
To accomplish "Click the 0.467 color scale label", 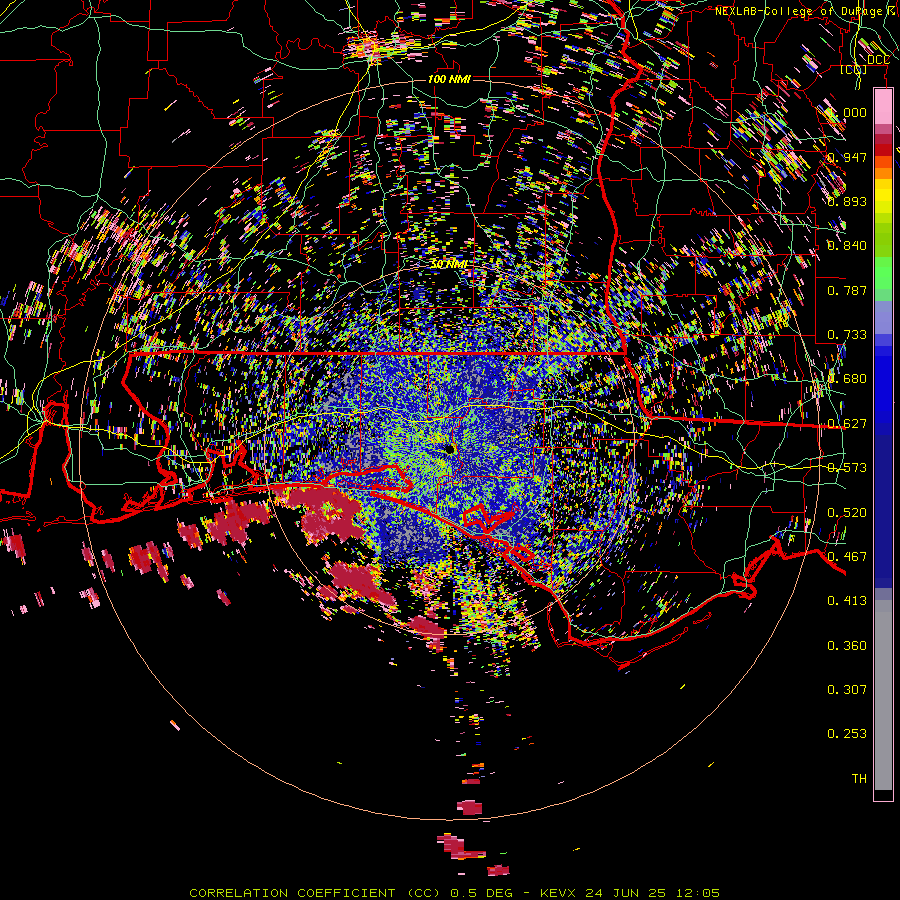I will click(847, 557).
